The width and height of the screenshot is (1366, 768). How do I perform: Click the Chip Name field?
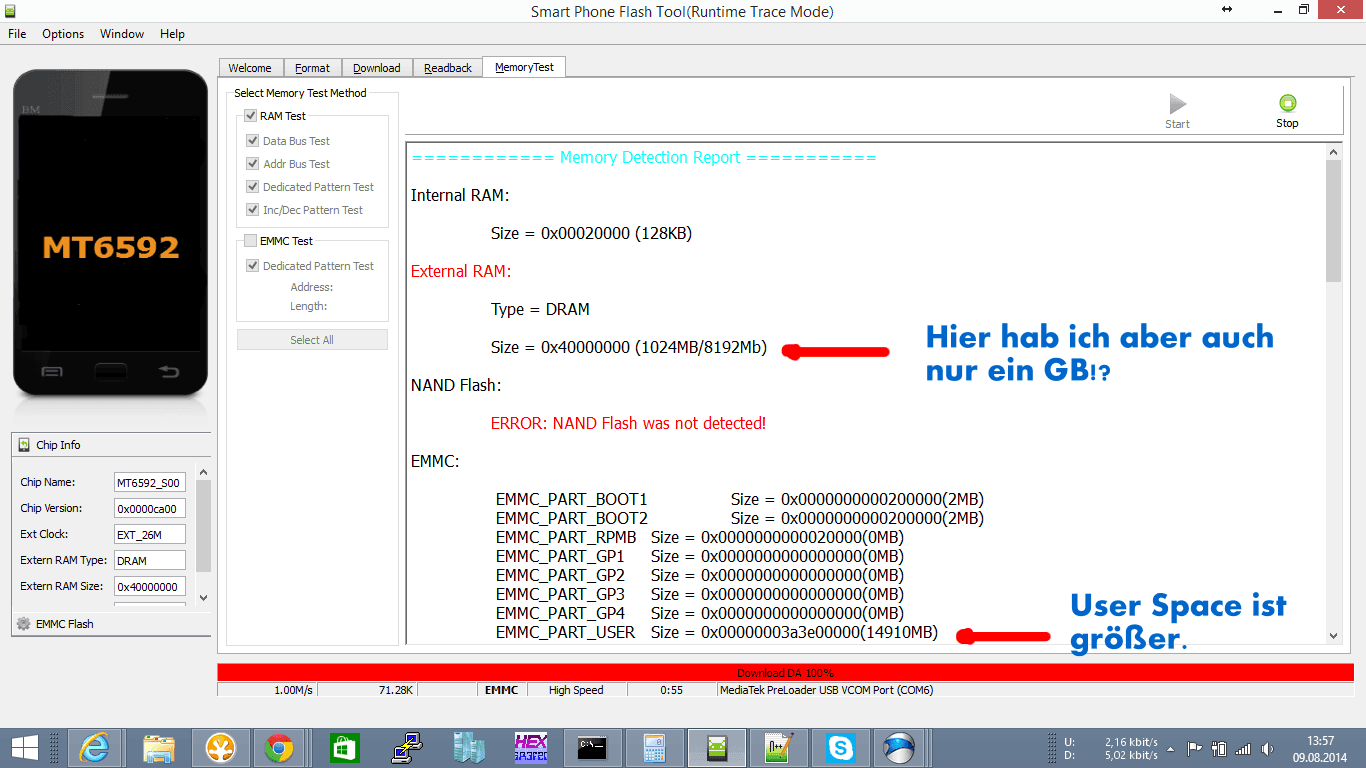[x=149, y=482]
